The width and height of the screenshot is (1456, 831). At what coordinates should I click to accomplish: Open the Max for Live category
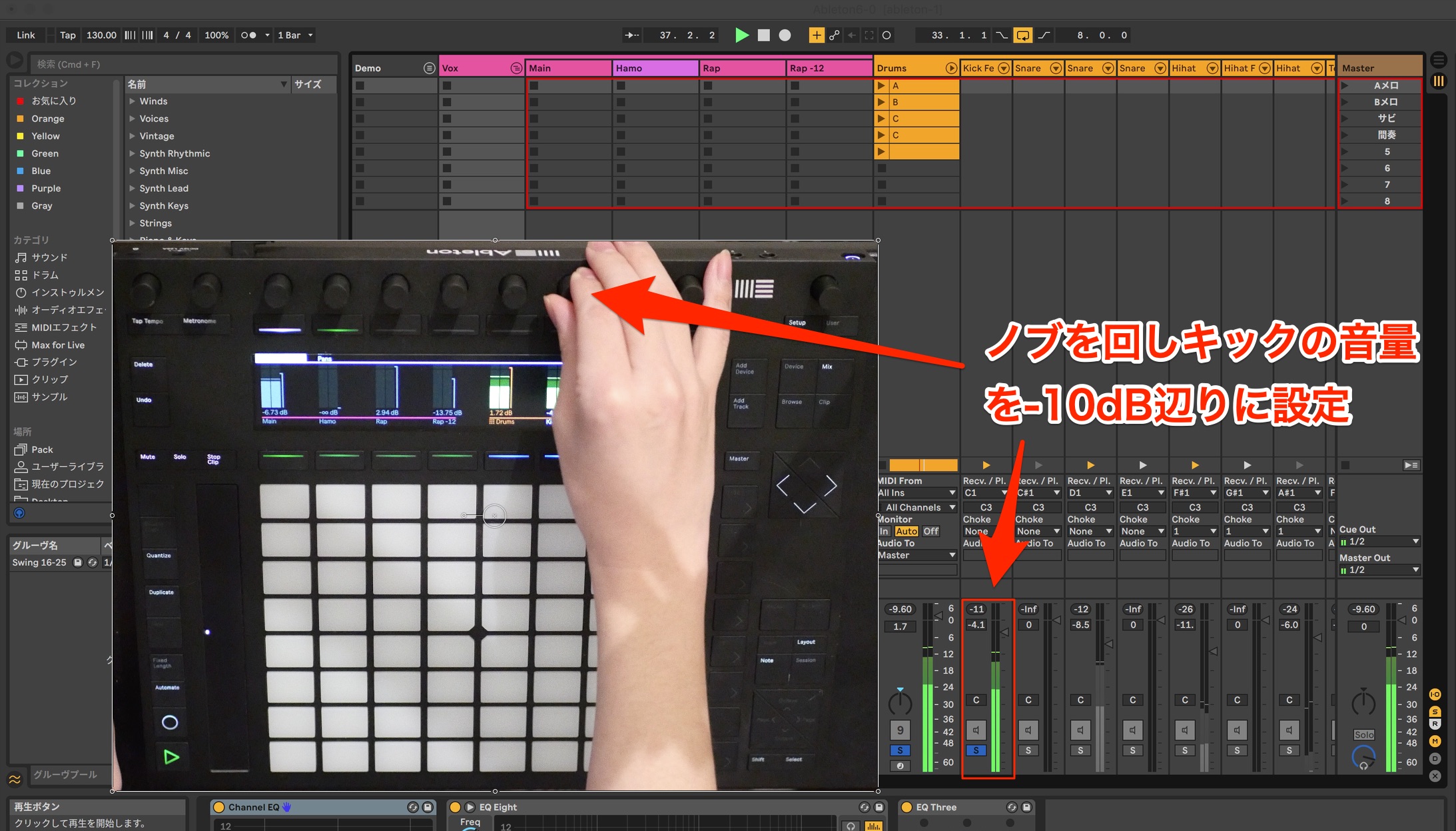coord(58,345)
